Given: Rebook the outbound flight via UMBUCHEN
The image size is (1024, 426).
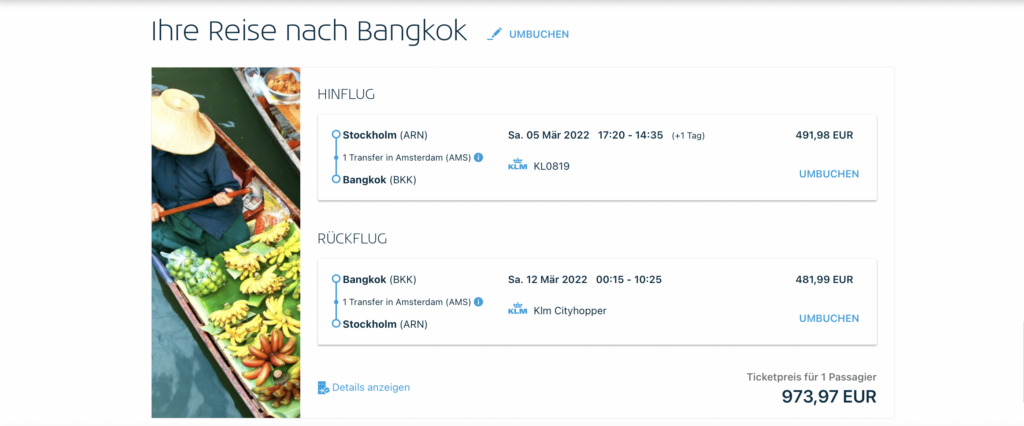Looking at the screenshot, I should pyautogui.click(x=828, y=174).
